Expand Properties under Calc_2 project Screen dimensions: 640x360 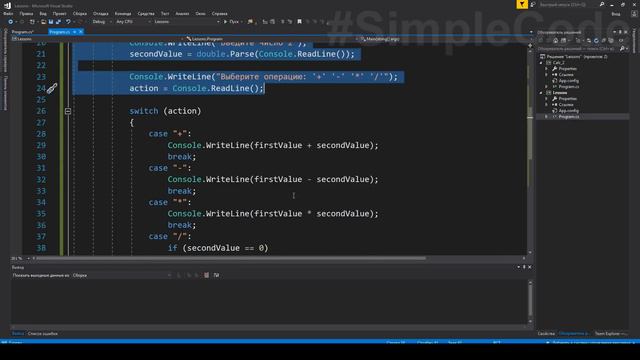[x=547, y=69]
